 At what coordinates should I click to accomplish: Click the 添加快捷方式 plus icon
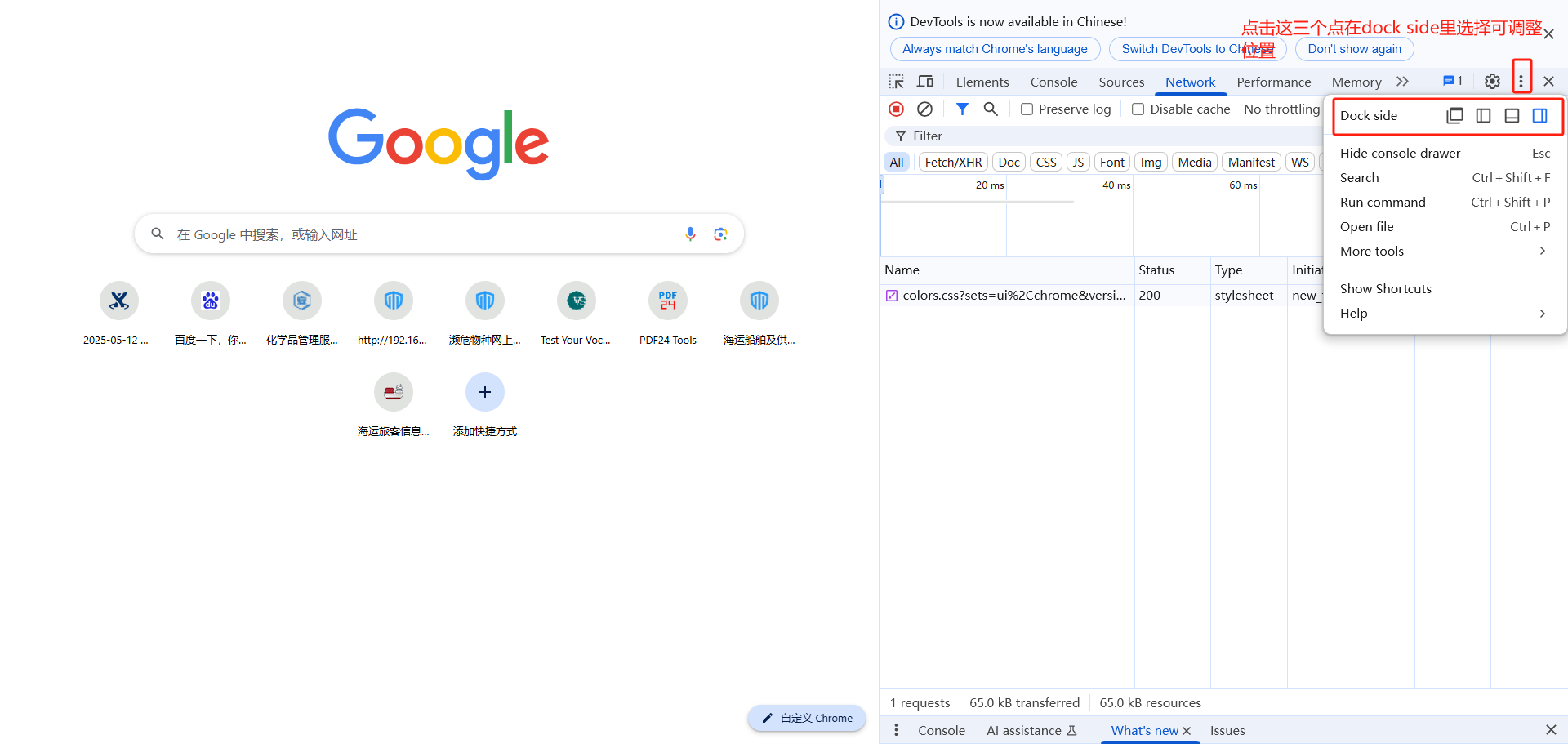(485, 392)
